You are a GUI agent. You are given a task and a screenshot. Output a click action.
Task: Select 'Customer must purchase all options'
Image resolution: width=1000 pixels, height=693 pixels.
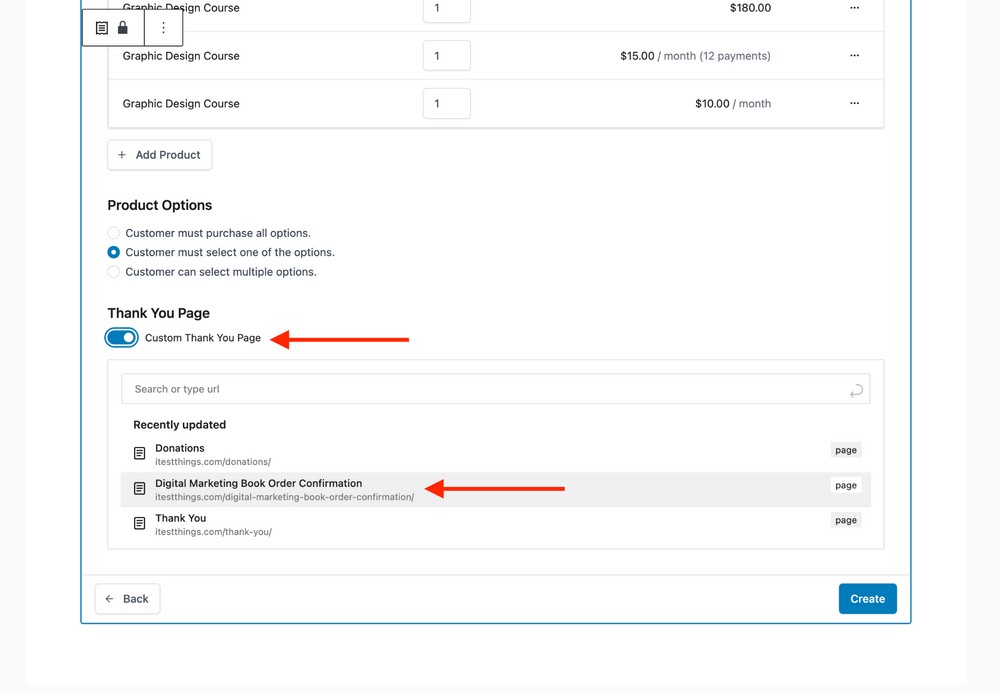[114, 233]
